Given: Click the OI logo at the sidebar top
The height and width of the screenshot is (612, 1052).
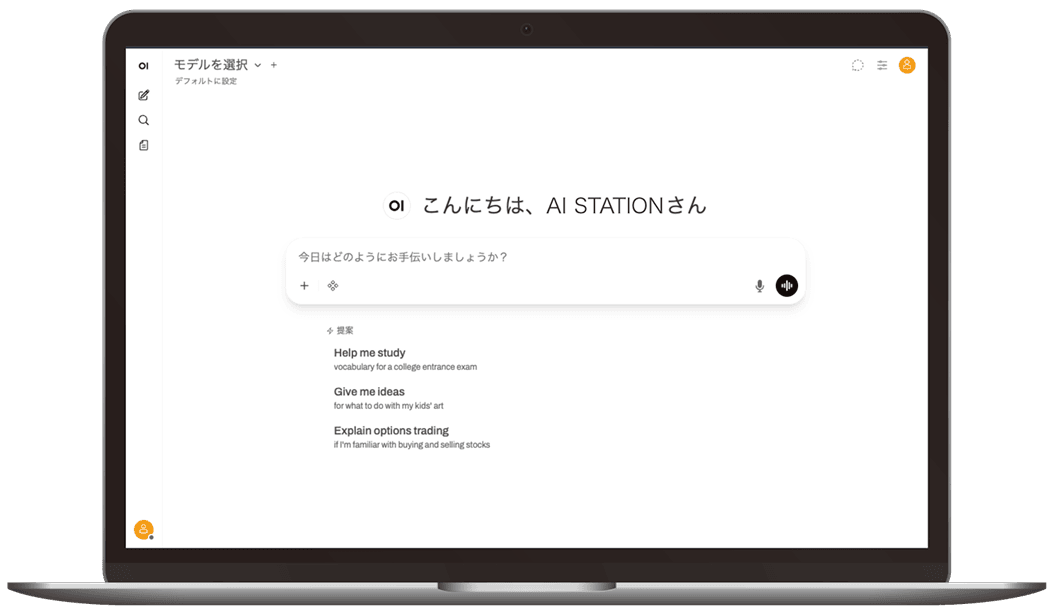Looking at the screenshot, I should [143, 64].
